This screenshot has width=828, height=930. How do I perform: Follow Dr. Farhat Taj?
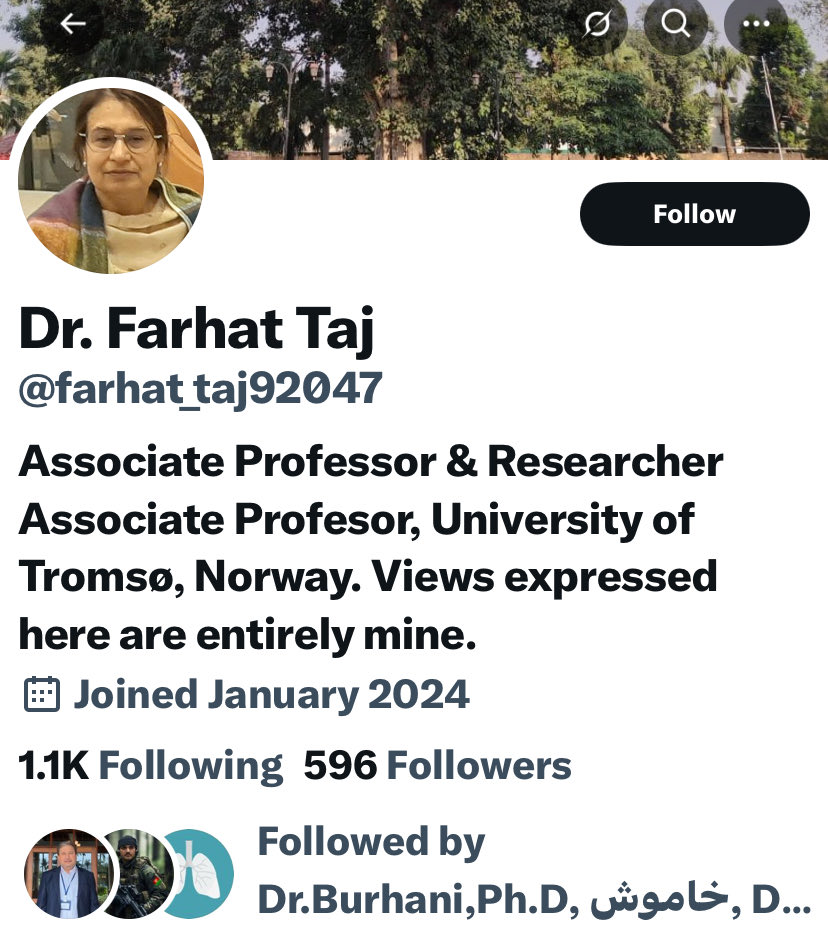(x=695, y=214)
